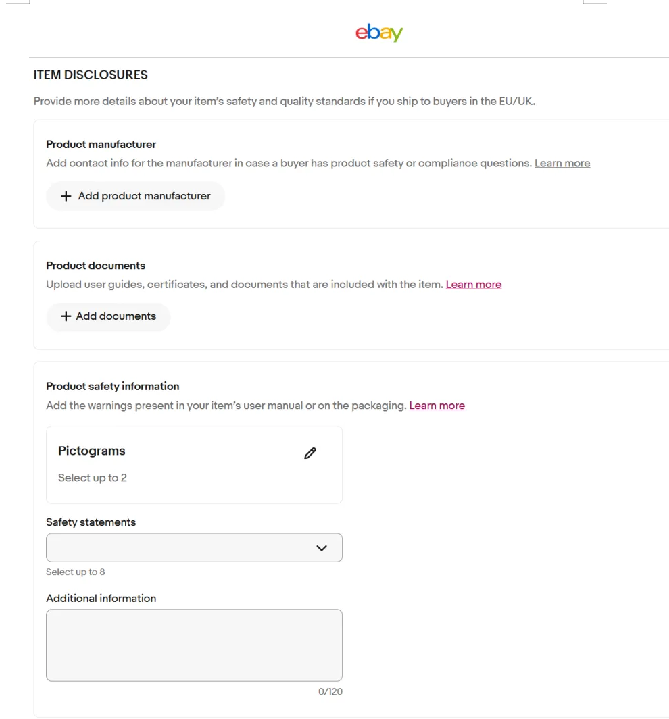Click the 'Select up to 8' helper text
This screenshot has height=719, width=669.
coord(76,572)
